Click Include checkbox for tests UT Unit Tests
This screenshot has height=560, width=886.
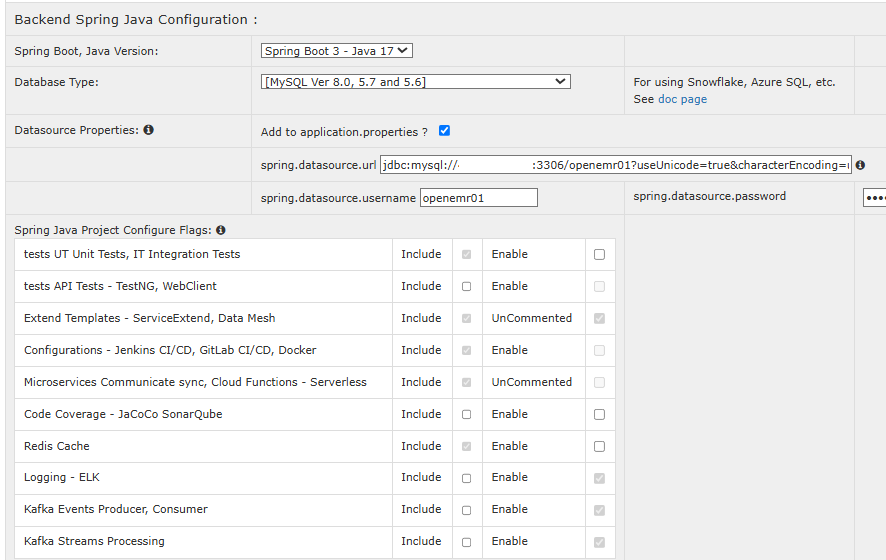coord(466,254)
